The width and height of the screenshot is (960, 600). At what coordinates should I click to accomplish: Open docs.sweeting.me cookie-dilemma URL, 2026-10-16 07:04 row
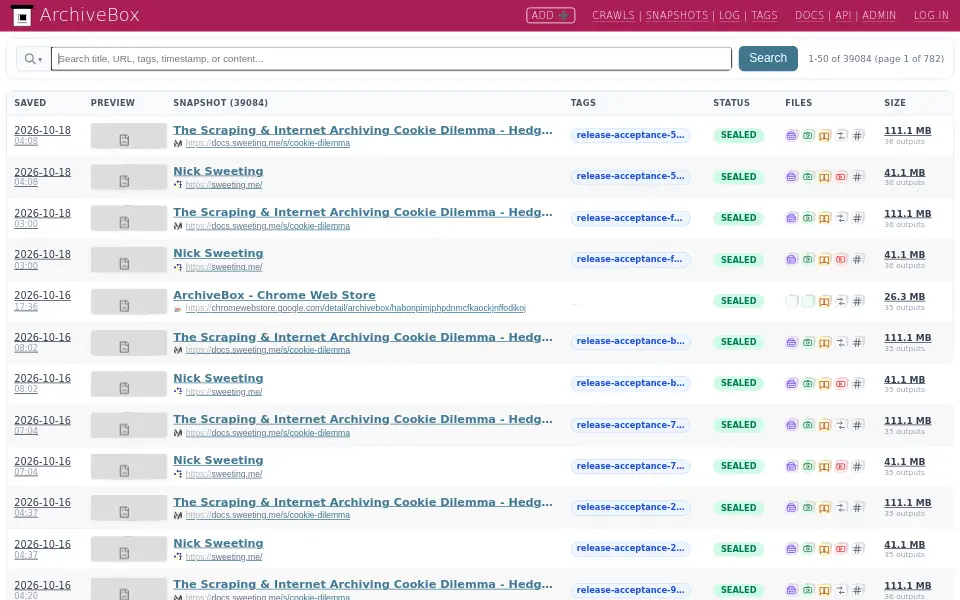268,433
